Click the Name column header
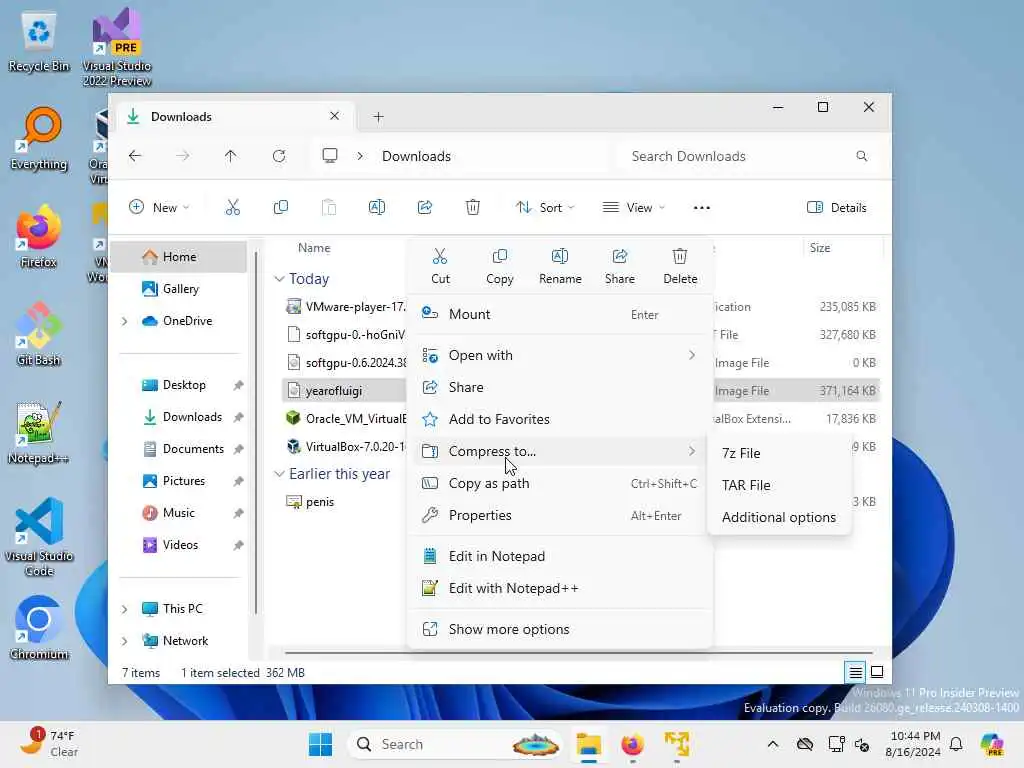1024x768 pixels. (314, 248)
